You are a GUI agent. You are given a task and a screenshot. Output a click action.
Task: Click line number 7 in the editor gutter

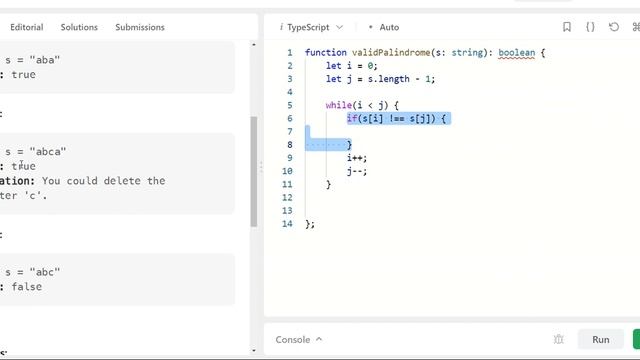pyautogui.click(x=289, y=131)
